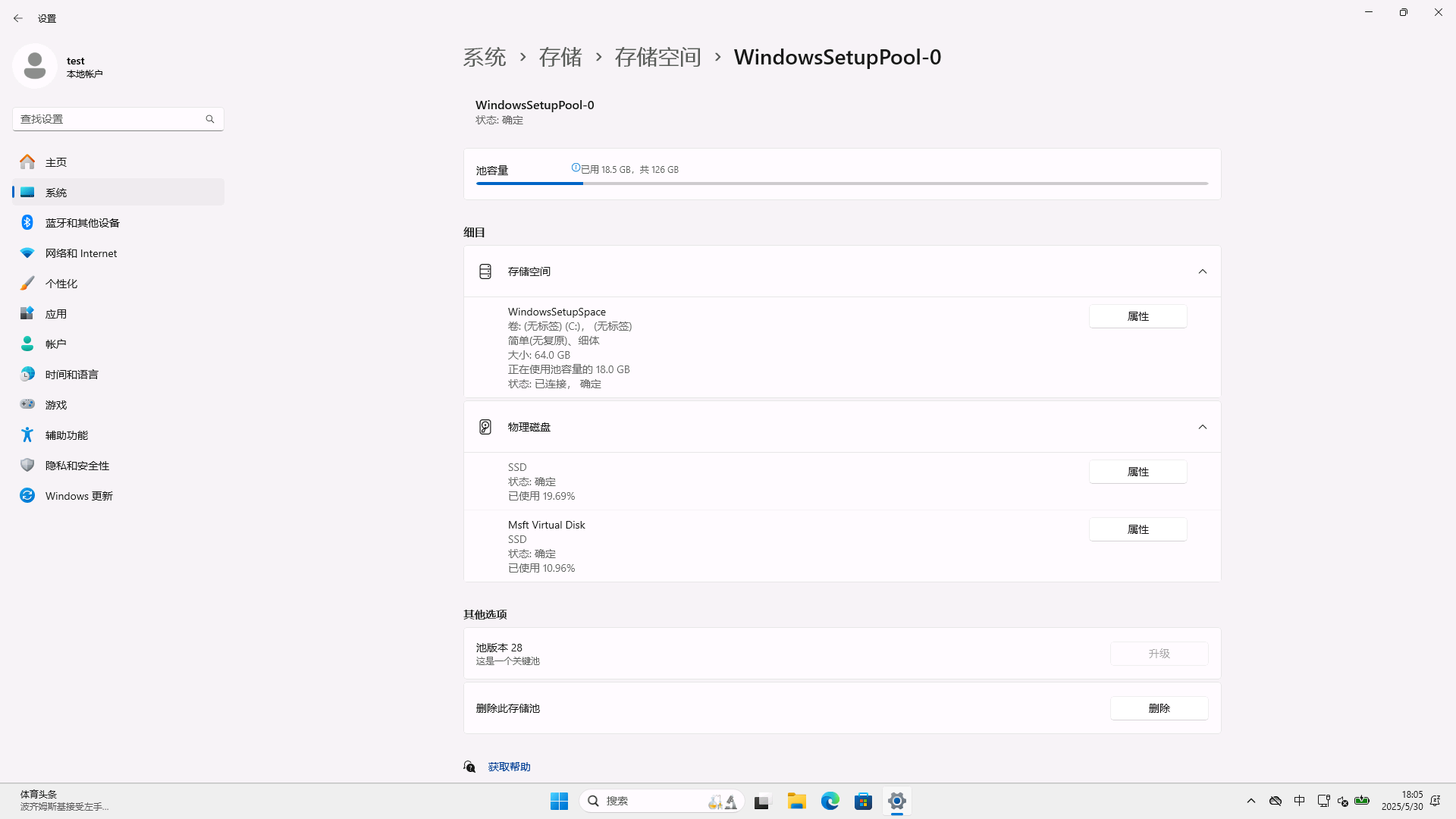The height and width of the screenshot is (819, 1456).
Task: Click the 帐户 person icon
Action: point(27,344)
